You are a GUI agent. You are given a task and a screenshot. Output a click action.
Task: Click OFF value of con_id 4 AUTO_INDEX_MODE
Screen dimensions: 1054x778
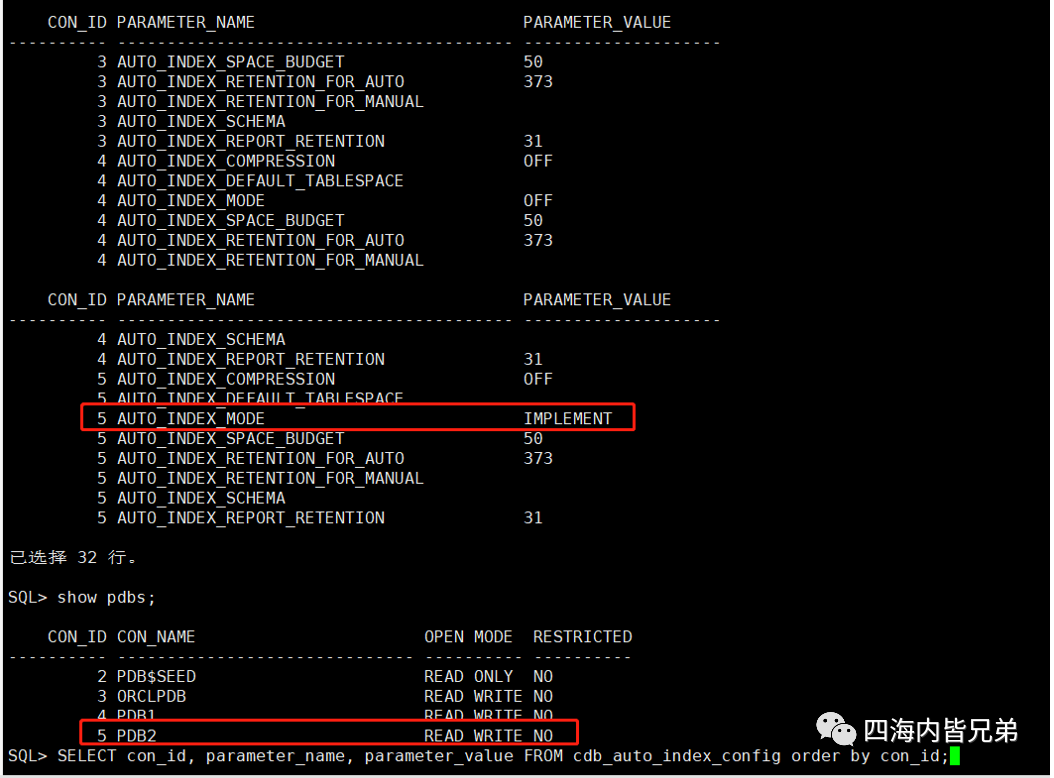[538, 201]
